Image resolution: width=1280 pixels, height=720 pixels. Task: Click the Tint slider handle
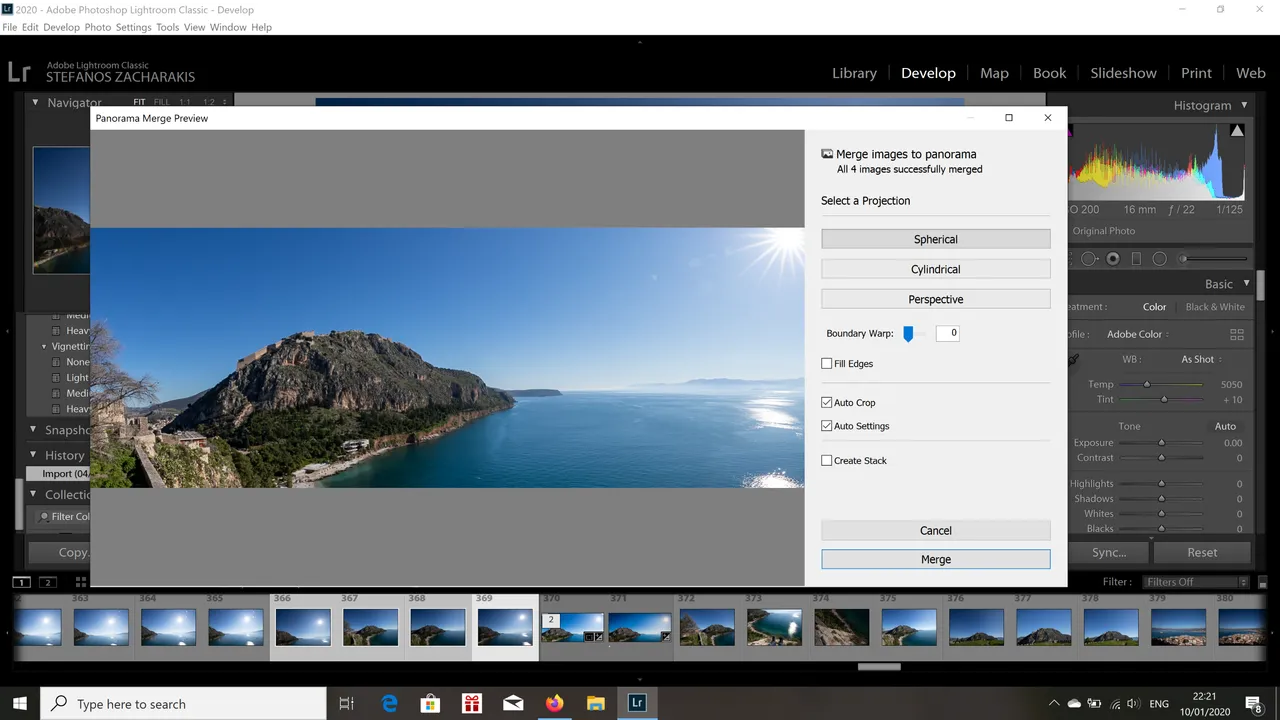(1163, 399)
